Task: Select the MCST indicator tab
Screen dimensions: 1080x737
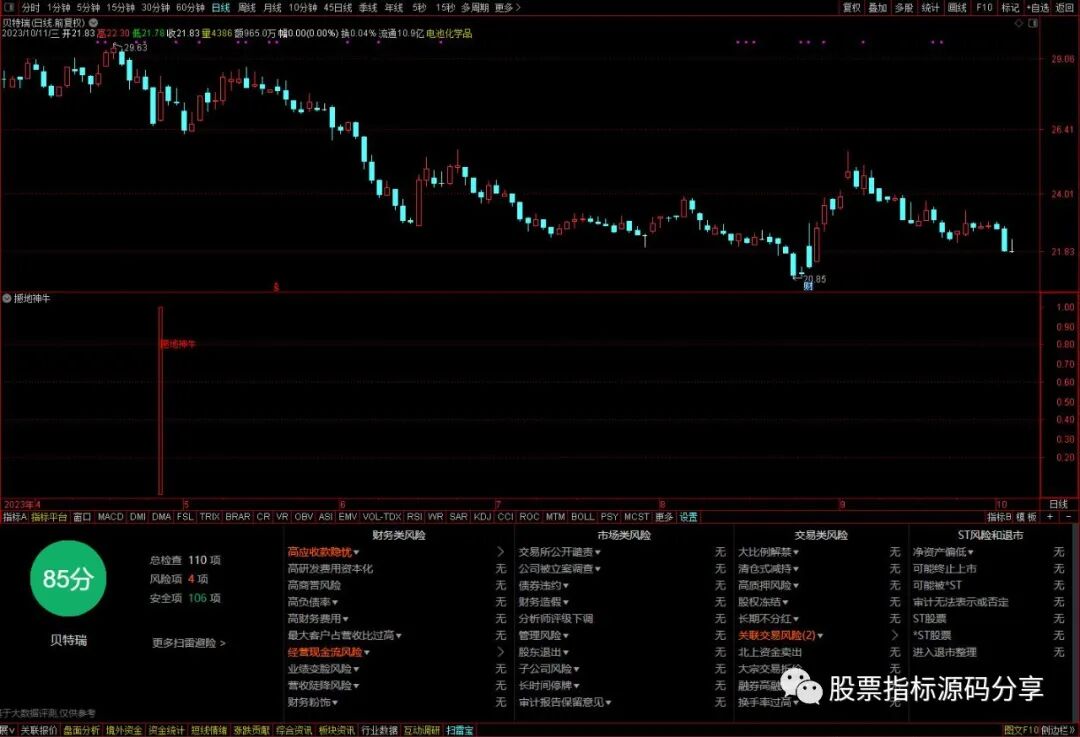Action: pos(636,517)
